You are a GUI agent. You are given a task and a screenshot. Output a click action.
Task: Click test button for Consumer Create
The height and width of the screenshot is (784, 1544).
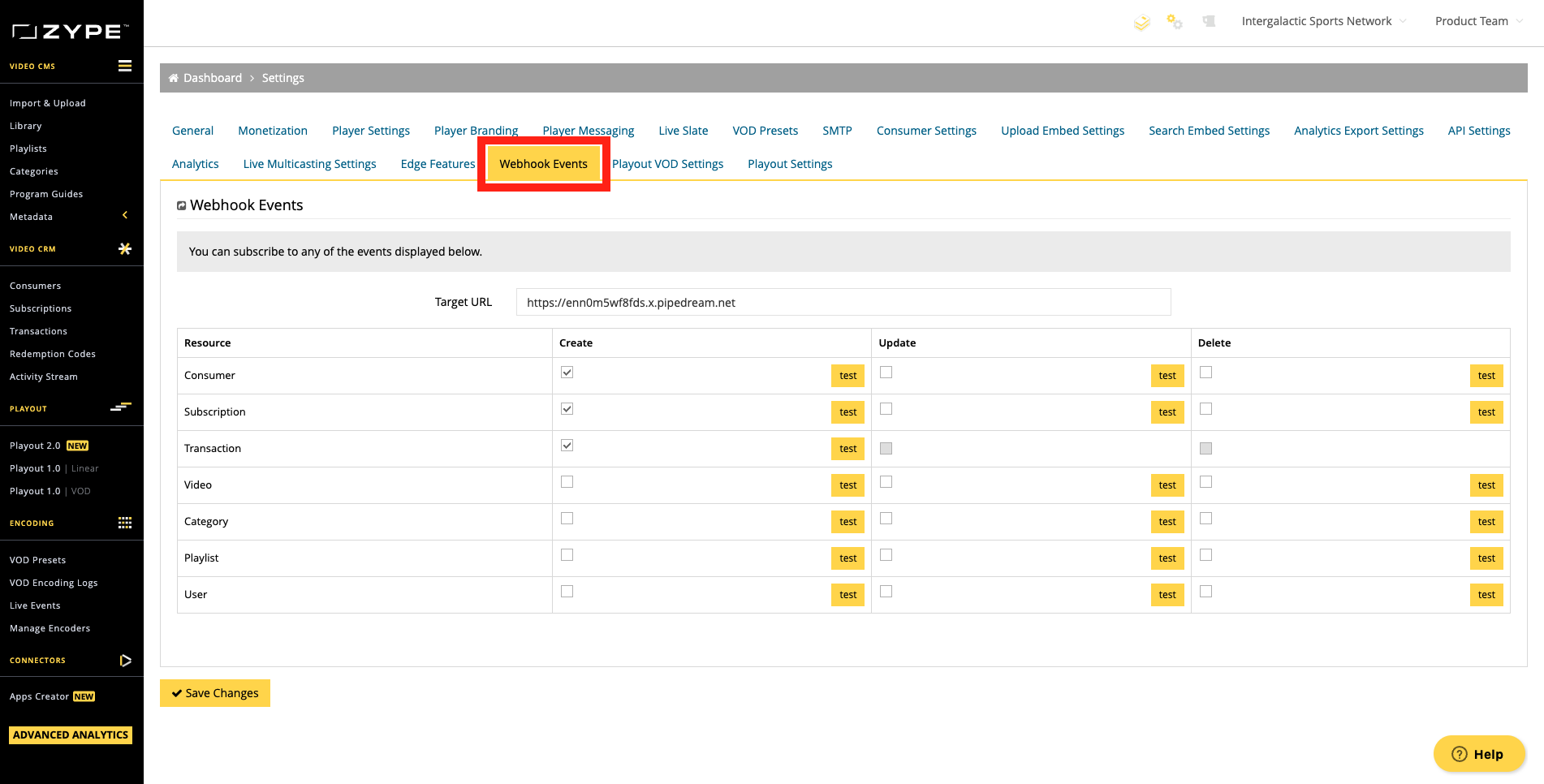[847, 376]
